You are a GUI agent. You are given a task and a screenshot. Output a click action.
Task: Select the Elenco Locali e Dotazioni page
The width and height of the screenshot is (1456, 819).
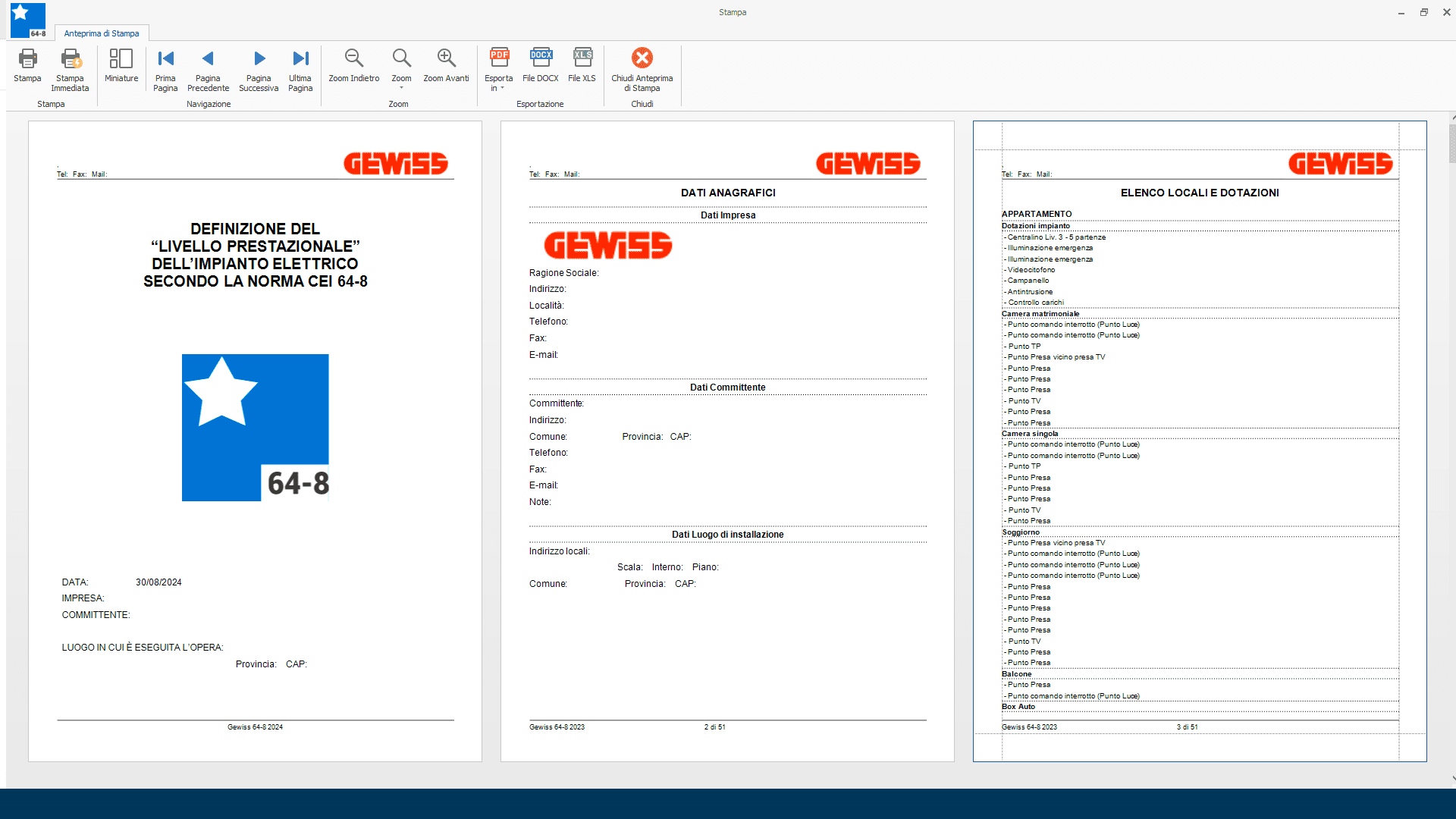[x=1200, y=441]
